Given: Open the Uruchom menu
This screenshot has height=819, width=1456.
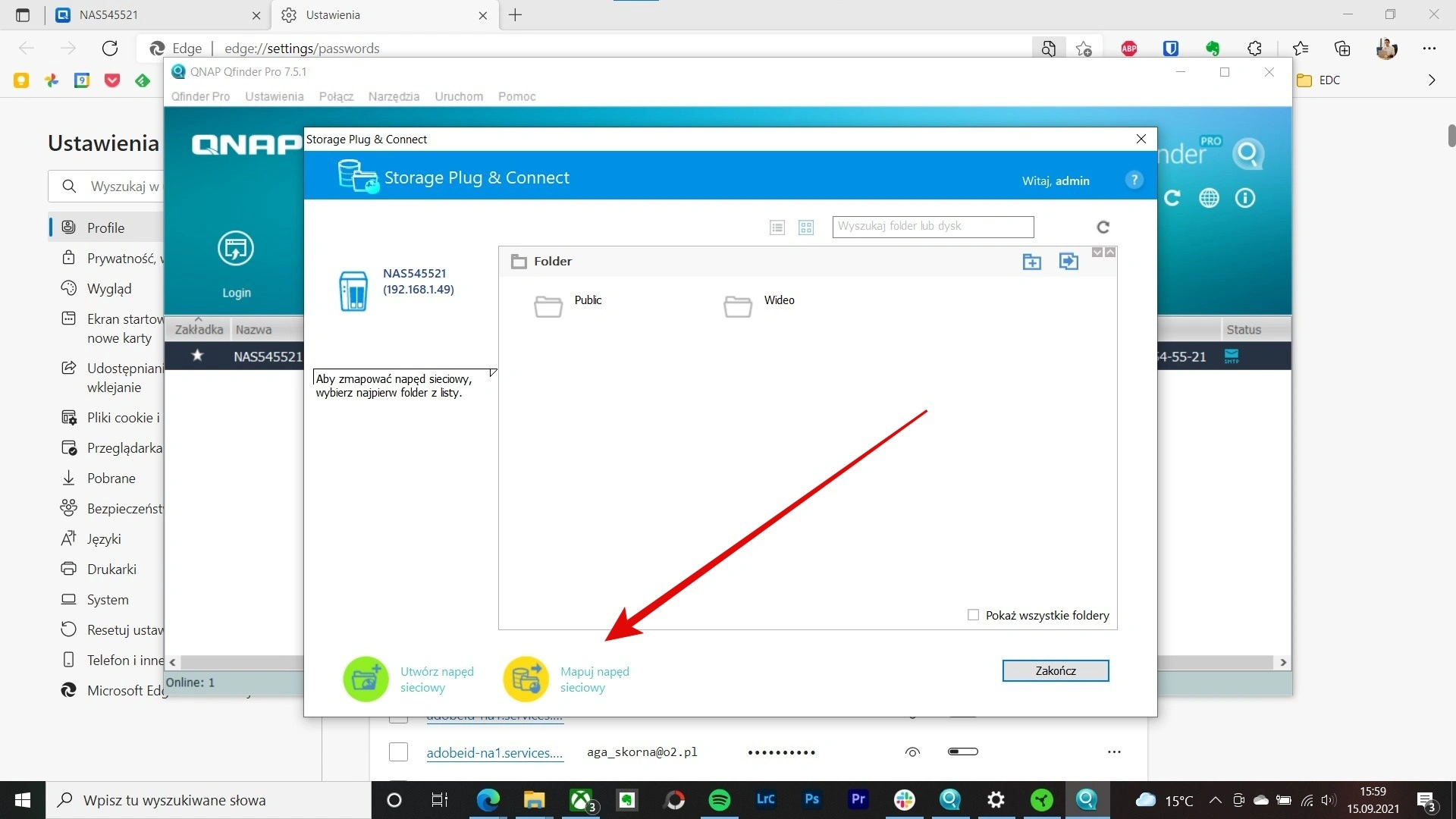Looking at the screenshot, I should [x=459, y=96].
